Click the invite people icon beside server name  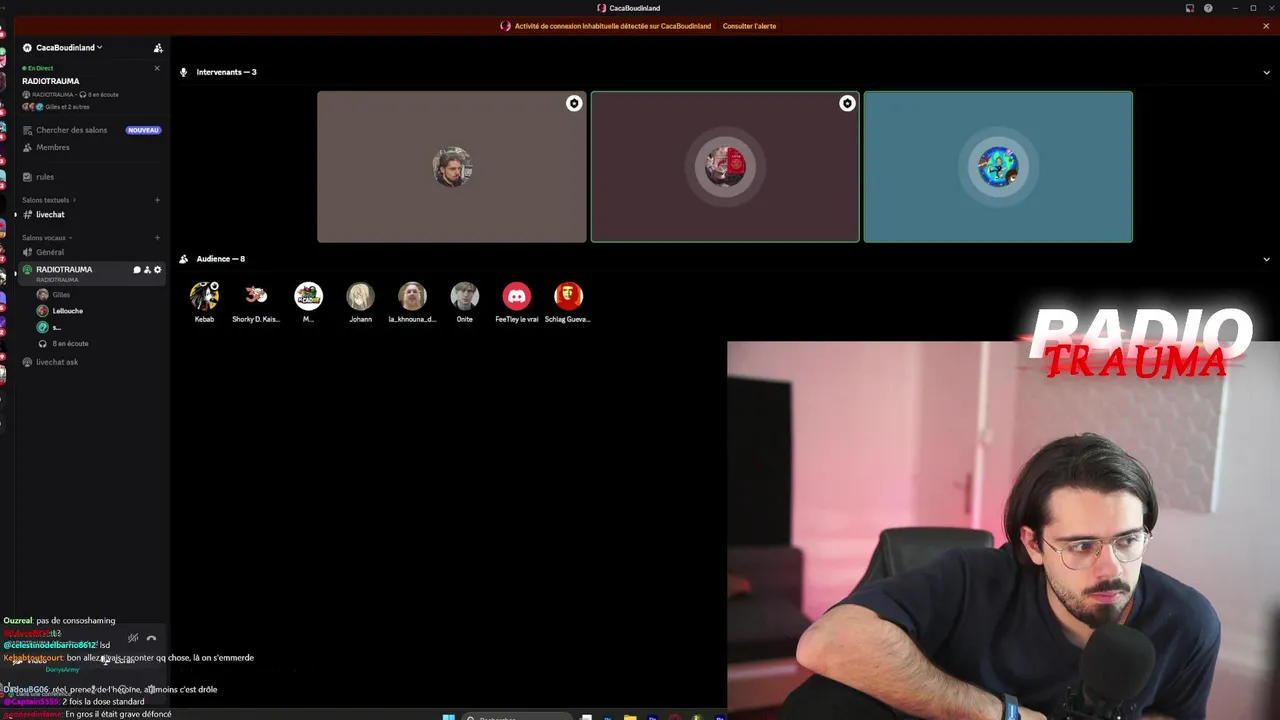click(157, 48)
